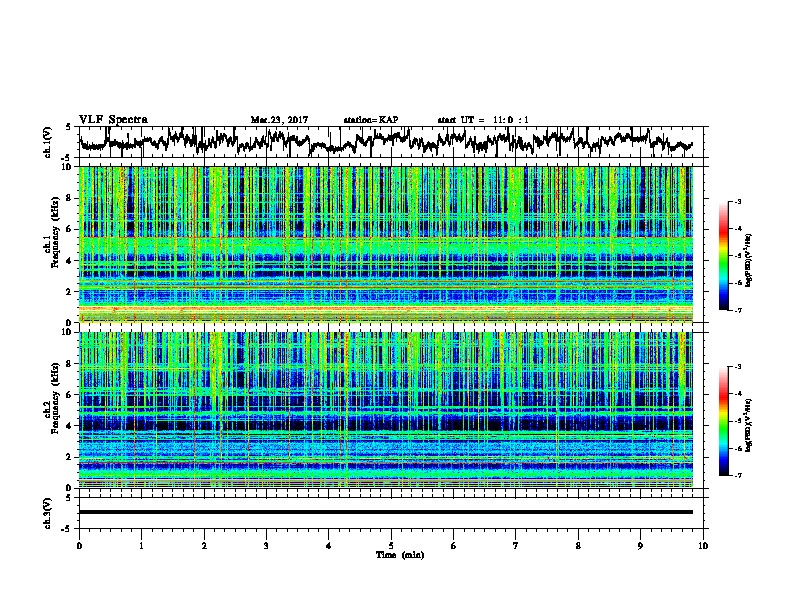Click the time axis tick label "7"
Image resolution: width=792 pixels, height=612 pixels.
[x=516, y=546]
